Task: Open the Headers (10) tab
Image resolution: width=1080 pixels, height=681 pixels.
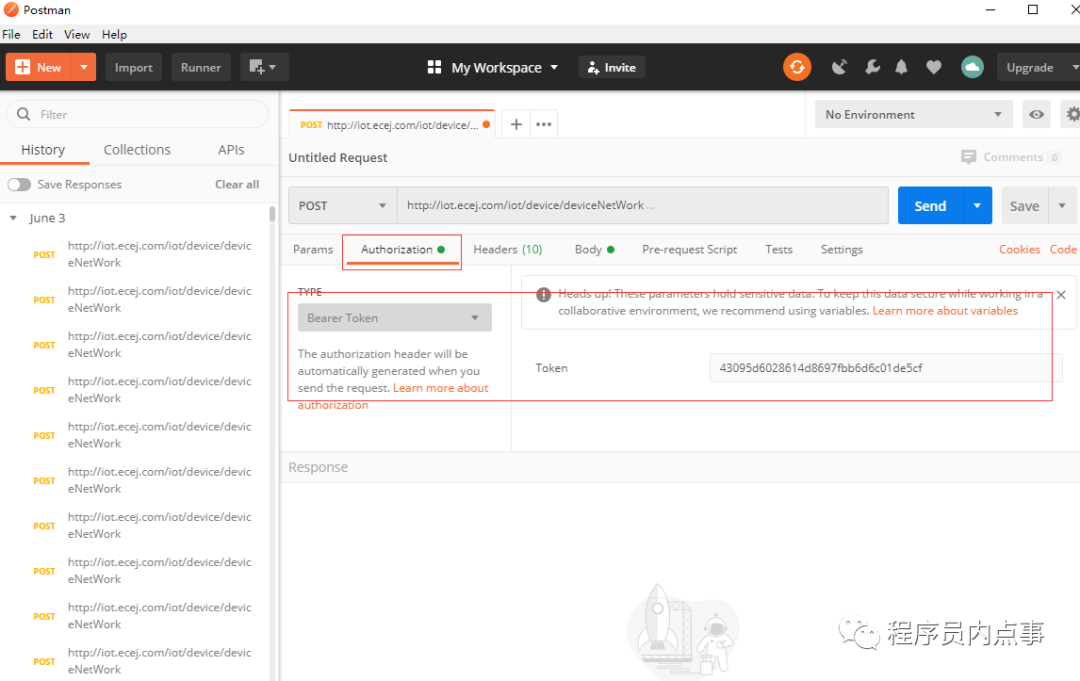Action: click(508, 249)
